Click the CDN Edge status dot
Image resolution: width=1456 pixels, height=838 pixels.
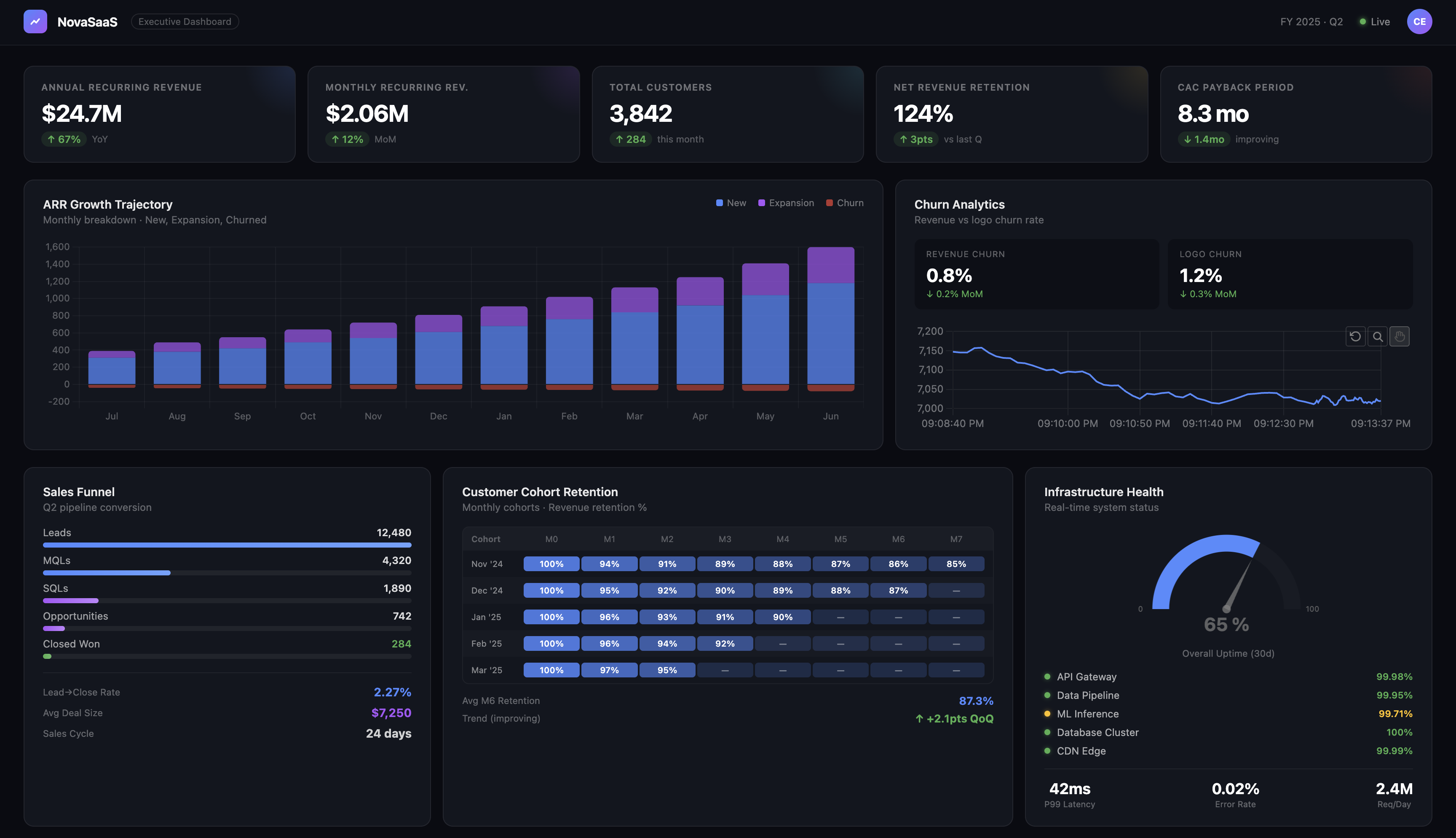(1047, 750)
